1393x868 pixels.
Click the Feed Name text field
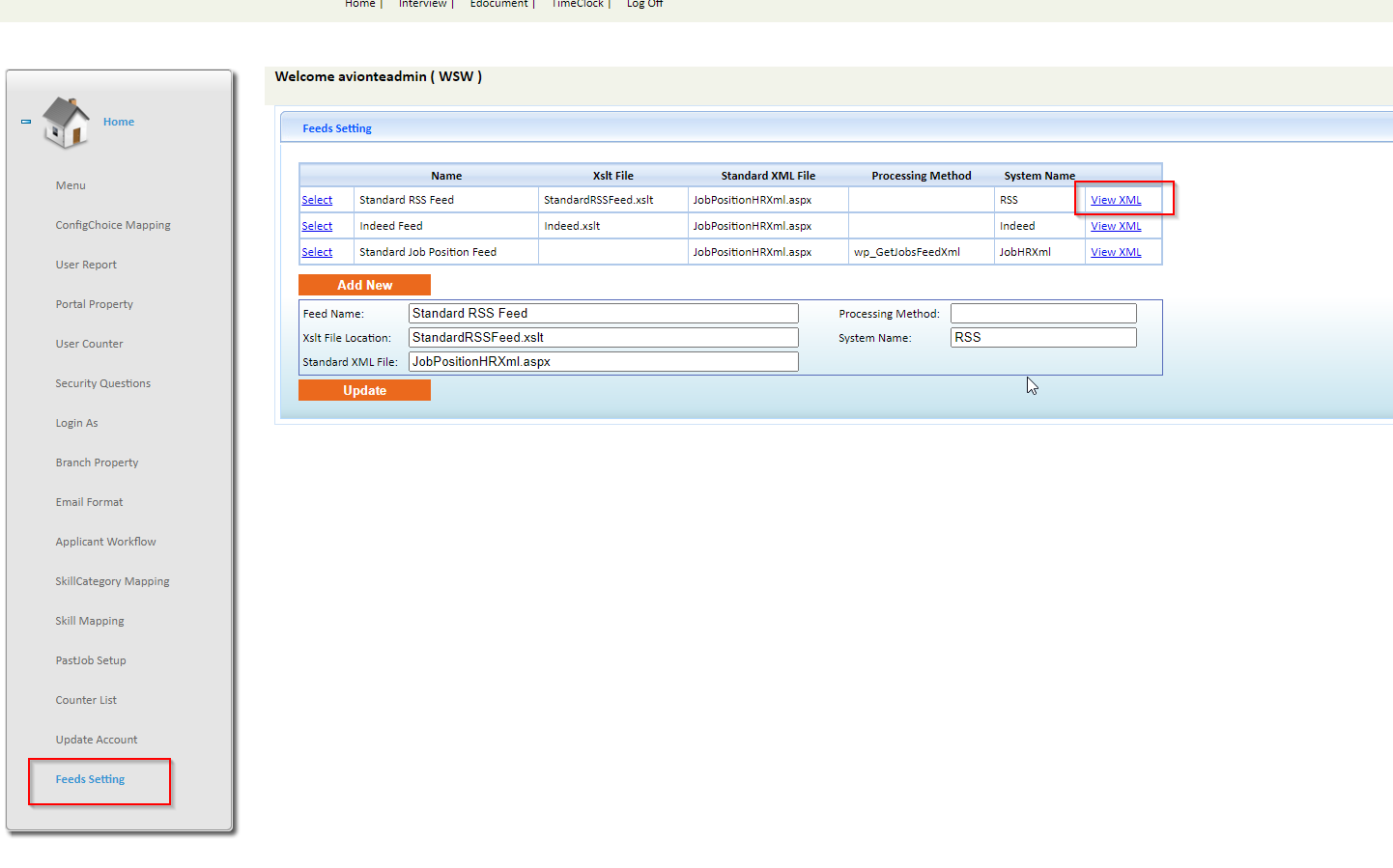click(x=603, y=313)
